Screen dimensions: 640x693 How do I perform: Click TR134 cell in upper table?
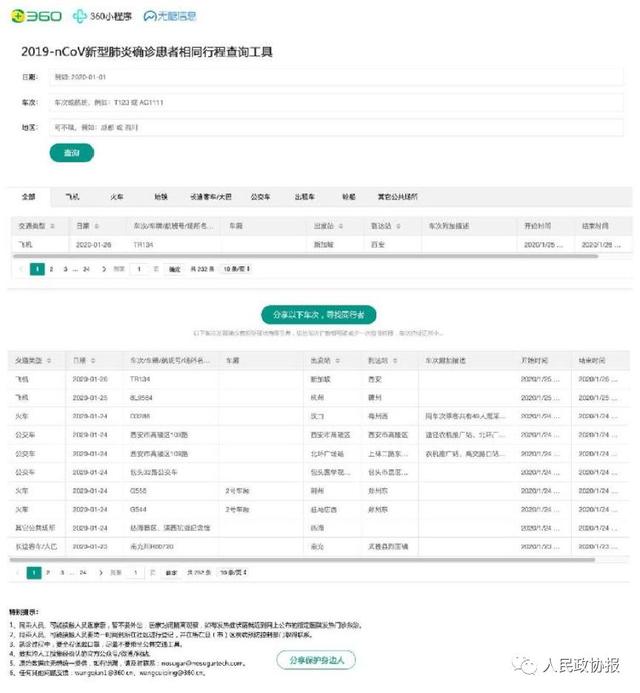(x=143, y=244)
